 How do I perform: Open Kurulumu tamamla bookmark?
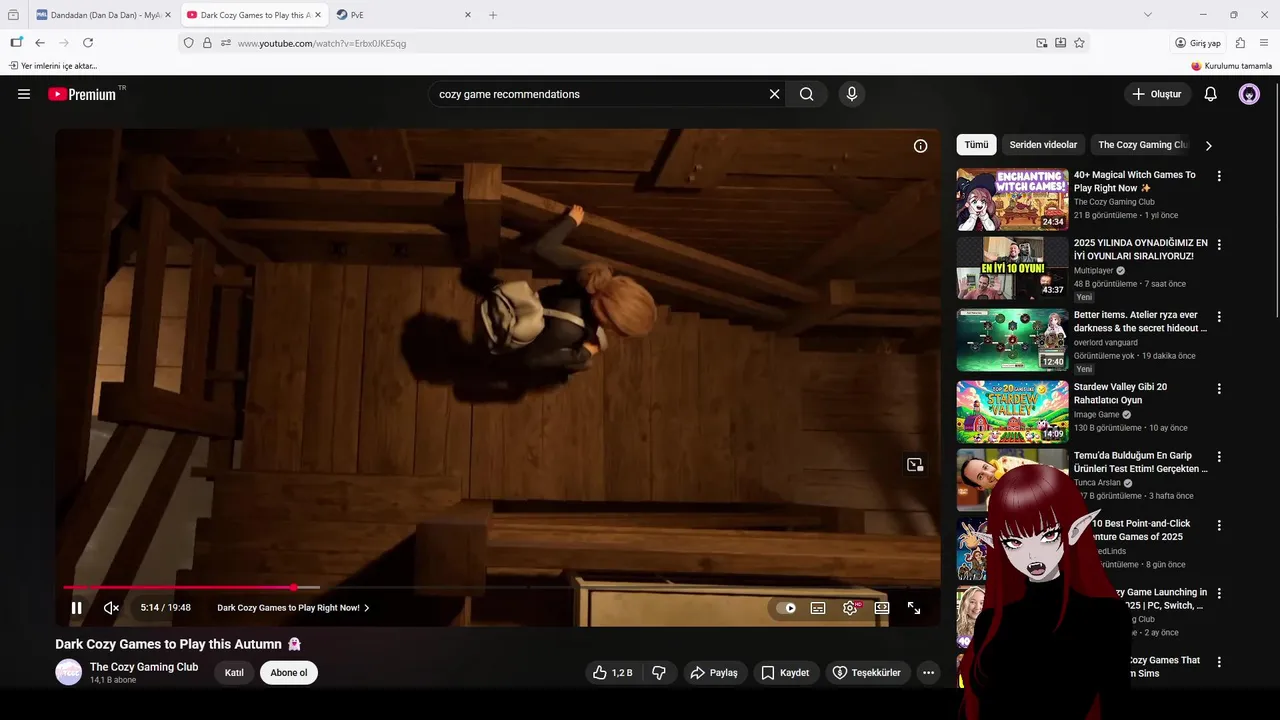(1232, 66)
